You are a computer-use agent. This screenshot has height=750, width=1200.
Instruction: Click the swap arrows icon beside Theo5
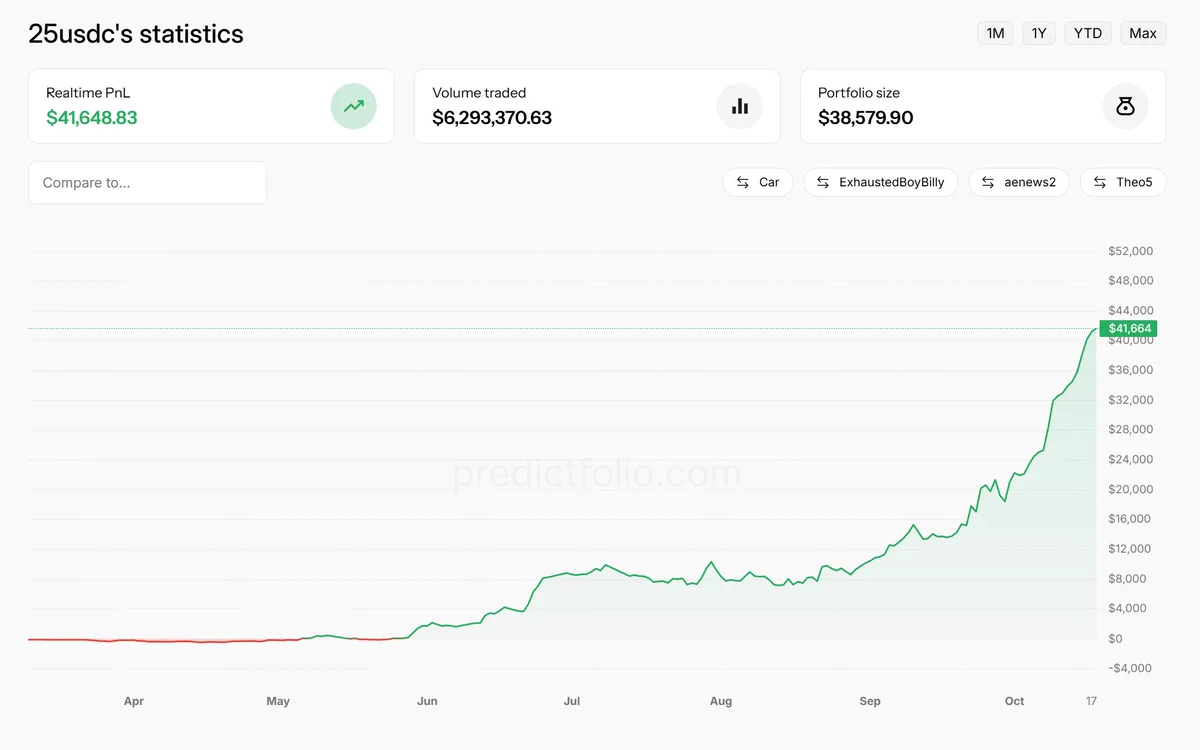click(x=1100, y=182)
